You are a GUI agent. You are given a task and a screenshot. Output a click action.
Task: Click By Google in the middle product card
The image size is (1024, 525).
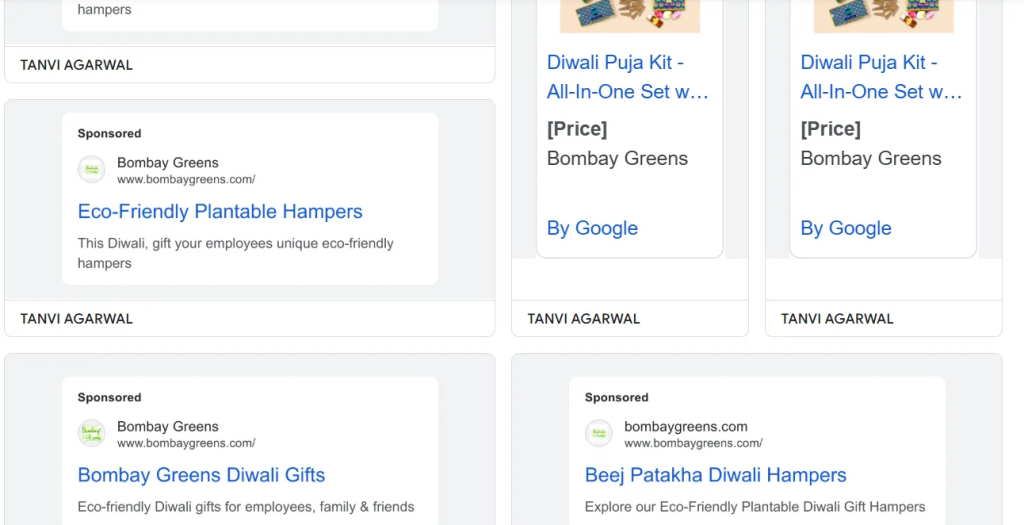click(x=592, y=228)
